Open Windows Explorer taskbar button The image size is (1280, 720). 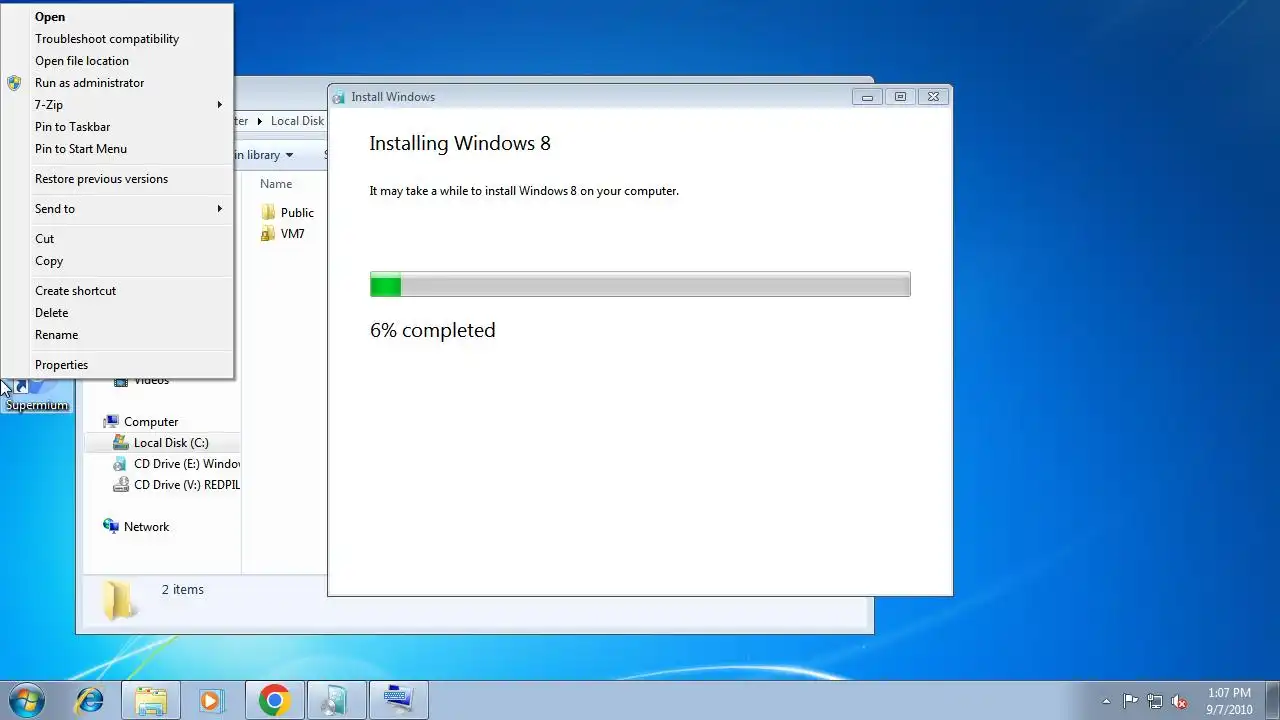pyautogui.click(x=151, y=700)
